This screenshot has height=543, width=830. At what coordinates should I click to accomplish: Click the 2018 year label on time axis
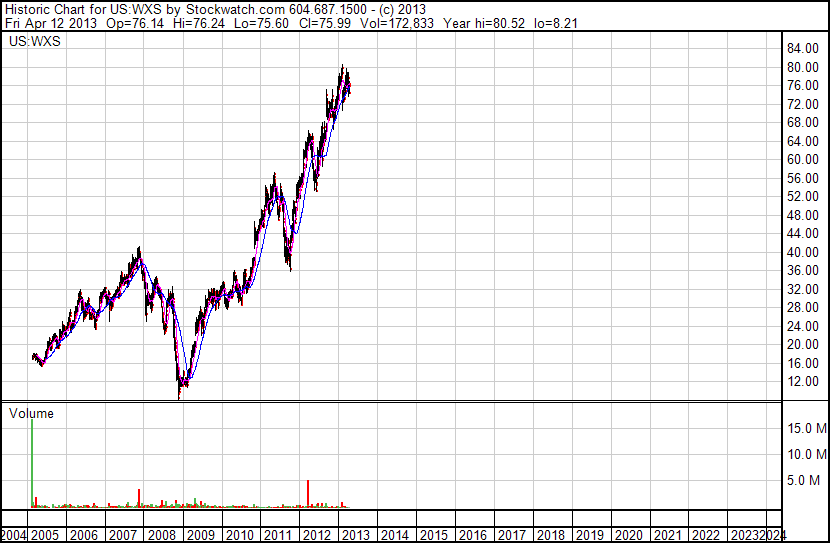(x=551, y=535)
